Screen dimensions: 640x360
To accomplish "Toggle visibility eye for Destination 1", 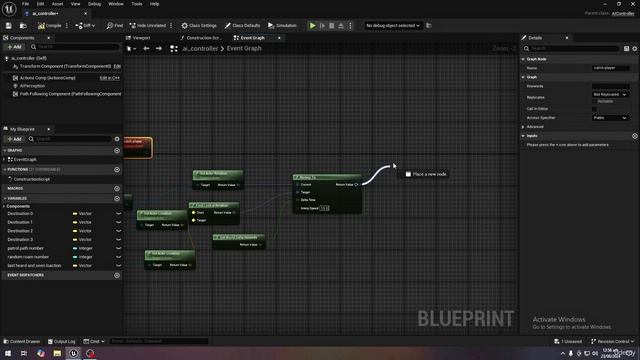I will pos(118,222).
